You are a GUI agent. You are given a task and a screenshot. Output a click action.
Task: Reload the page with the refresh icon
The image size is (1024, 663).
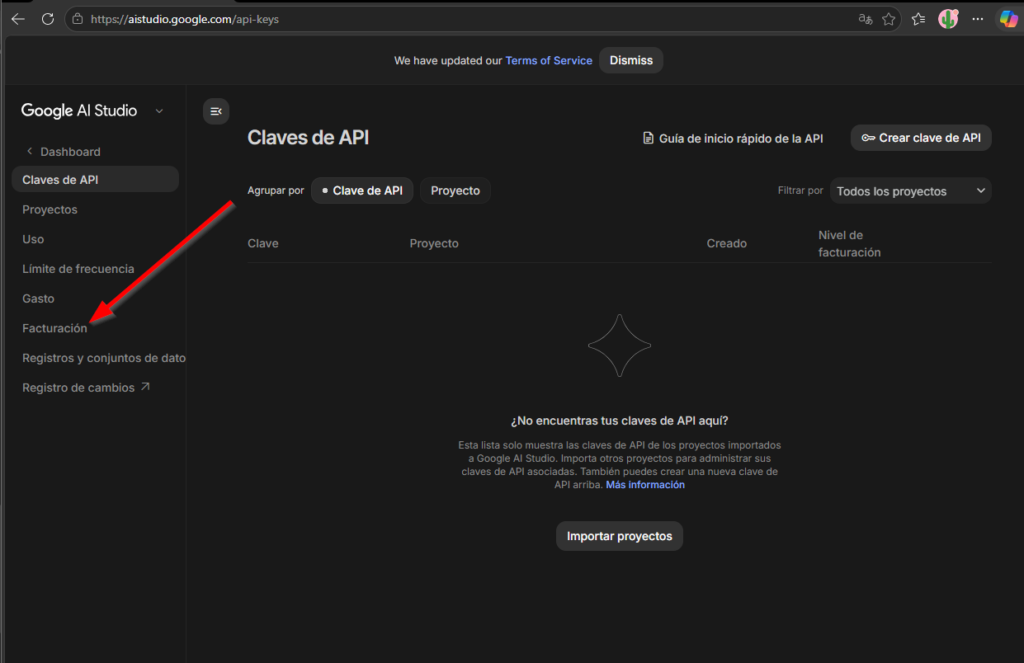pos(47,19)
